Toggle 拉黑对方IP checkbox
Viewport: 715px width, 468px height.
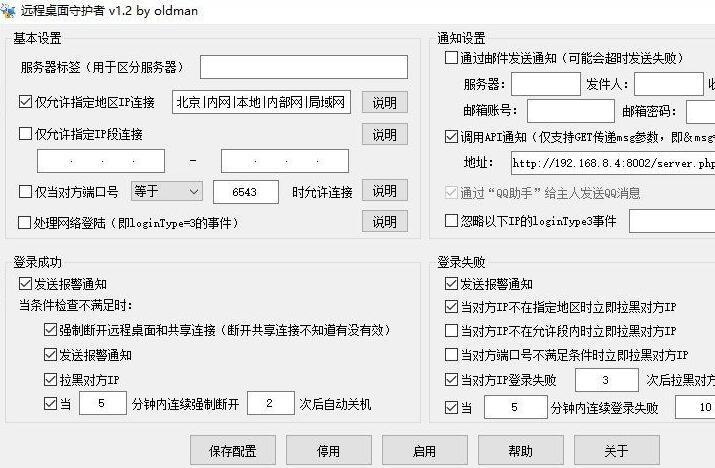(50, 380)
